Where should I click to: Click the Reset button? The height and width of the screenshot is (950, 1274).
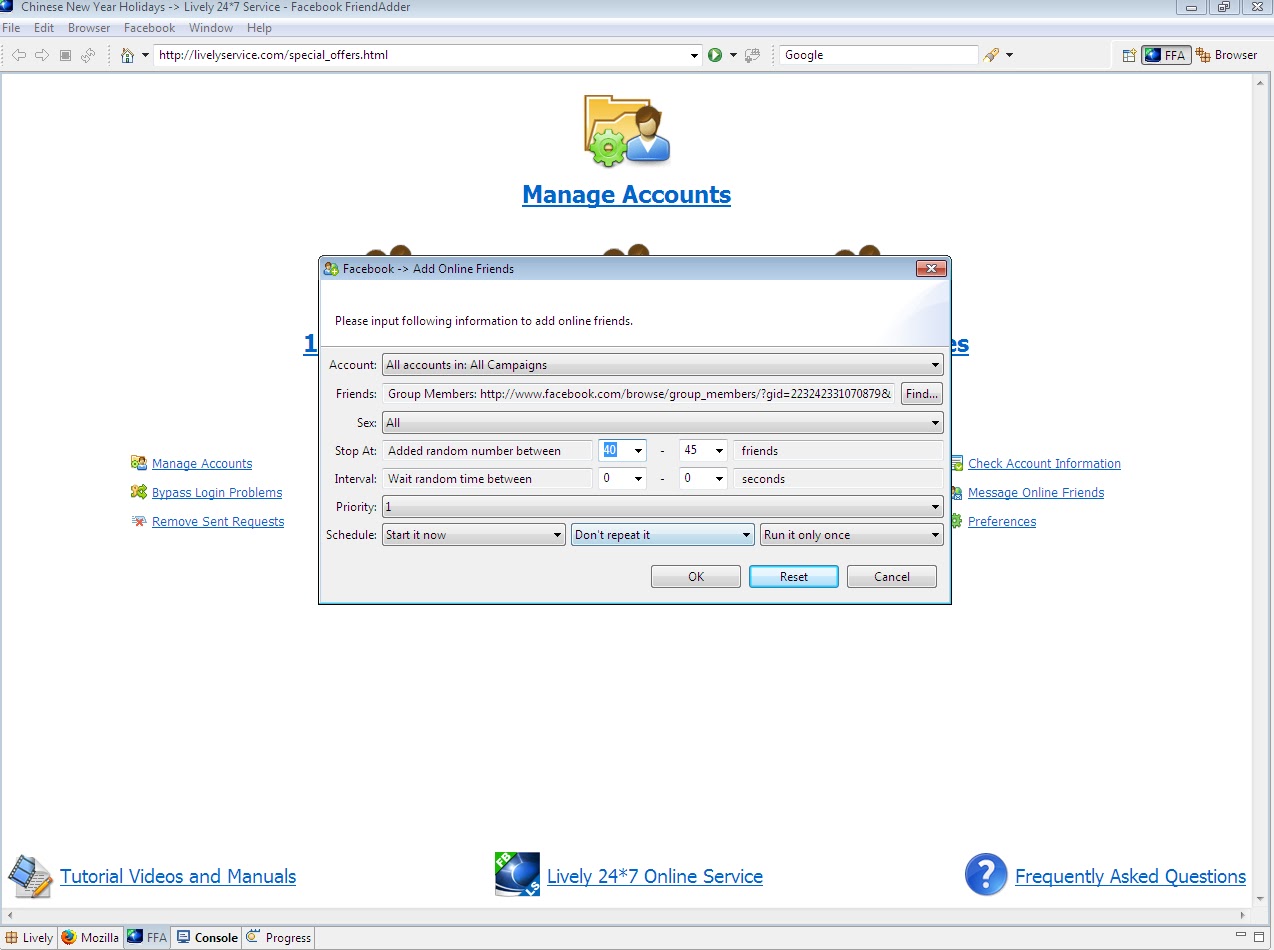(x=794, y=576)
